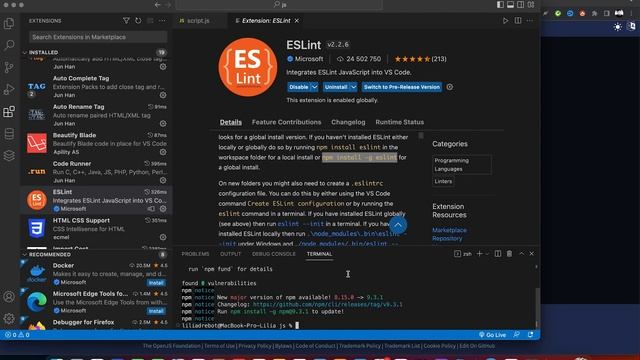Open the database icon in activity bar
The width and height of the screenshot is (640, 360).
(x=9, y=133)
